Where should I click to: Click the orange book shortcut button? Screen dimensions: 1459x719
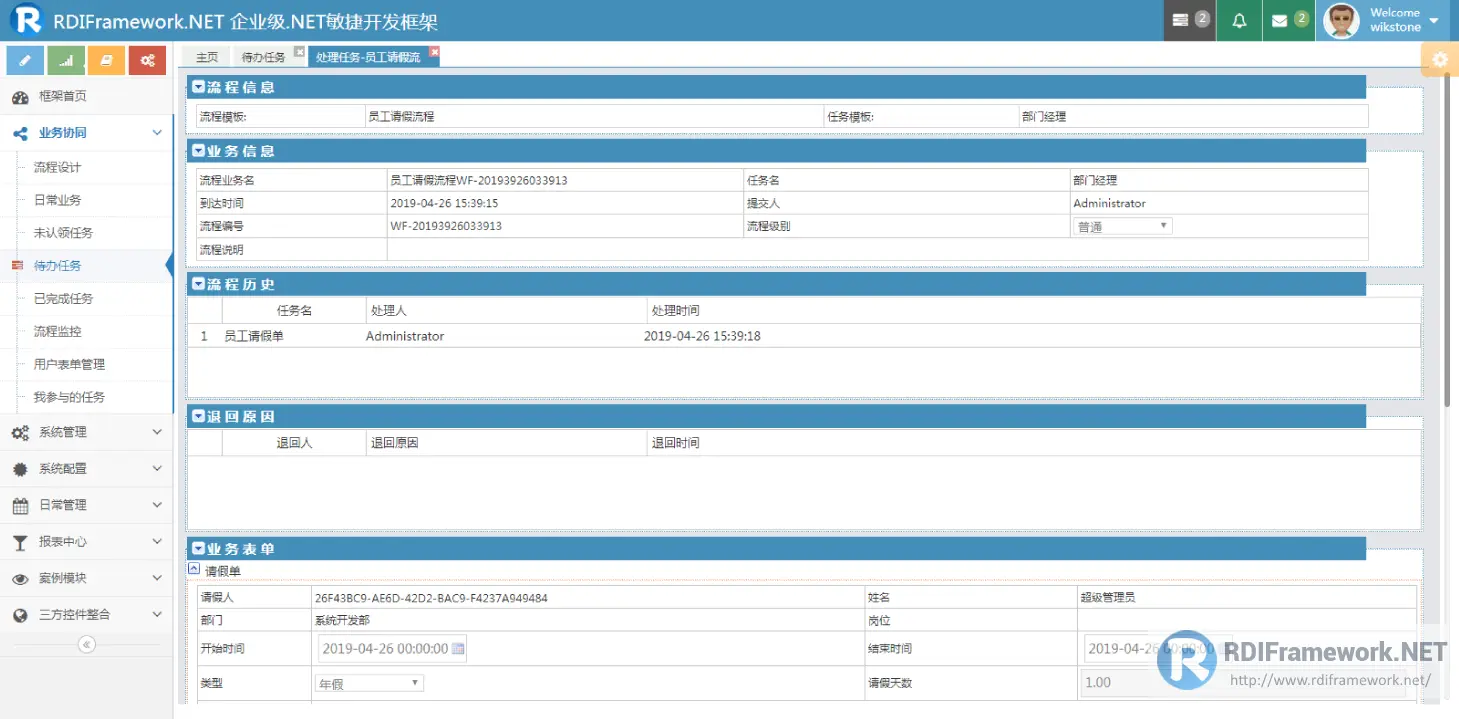[106, 60]
